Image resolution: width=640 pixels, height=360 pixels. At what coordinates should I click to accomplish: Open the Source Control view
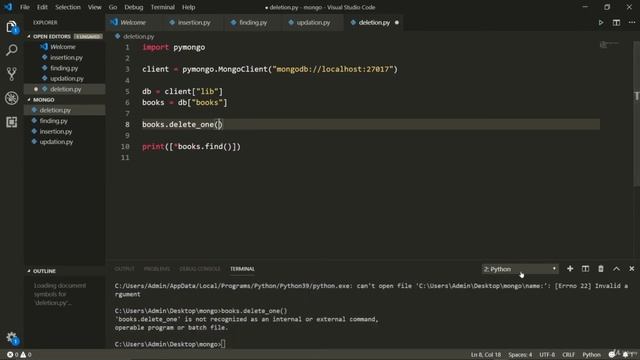coord(11,74)
